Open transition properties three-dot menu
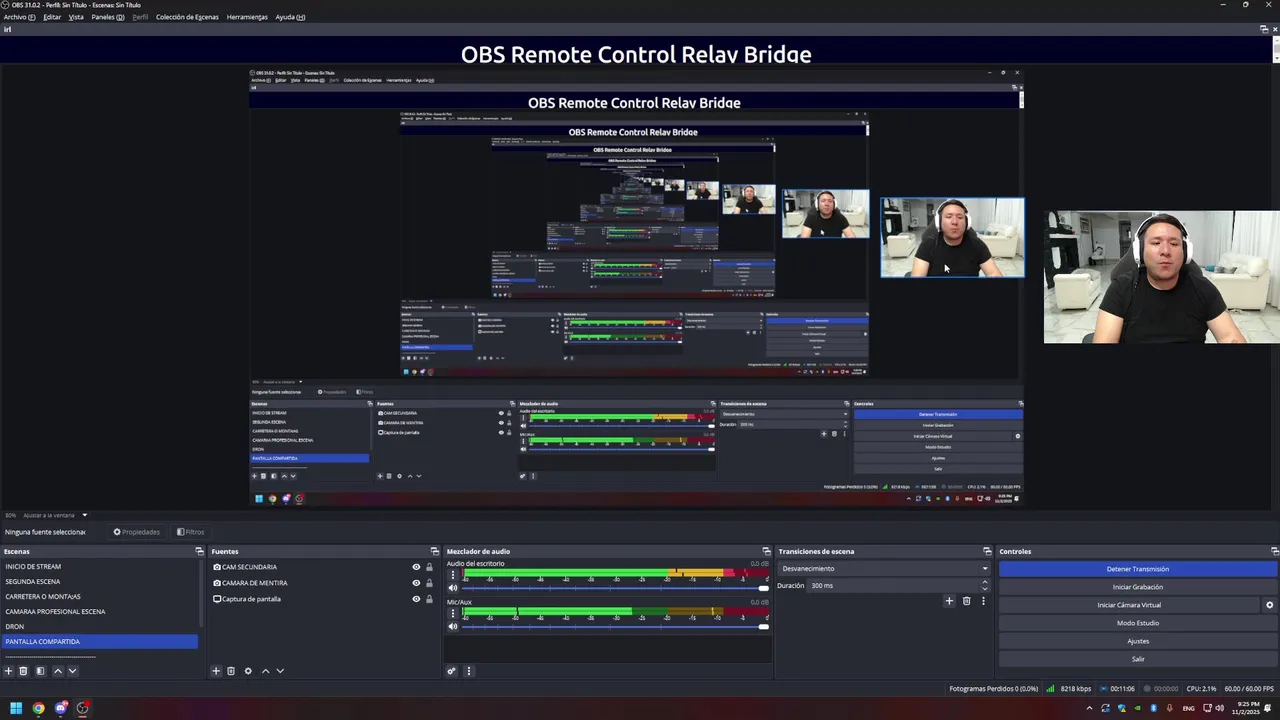1280x720 pixels. point(983,601)
